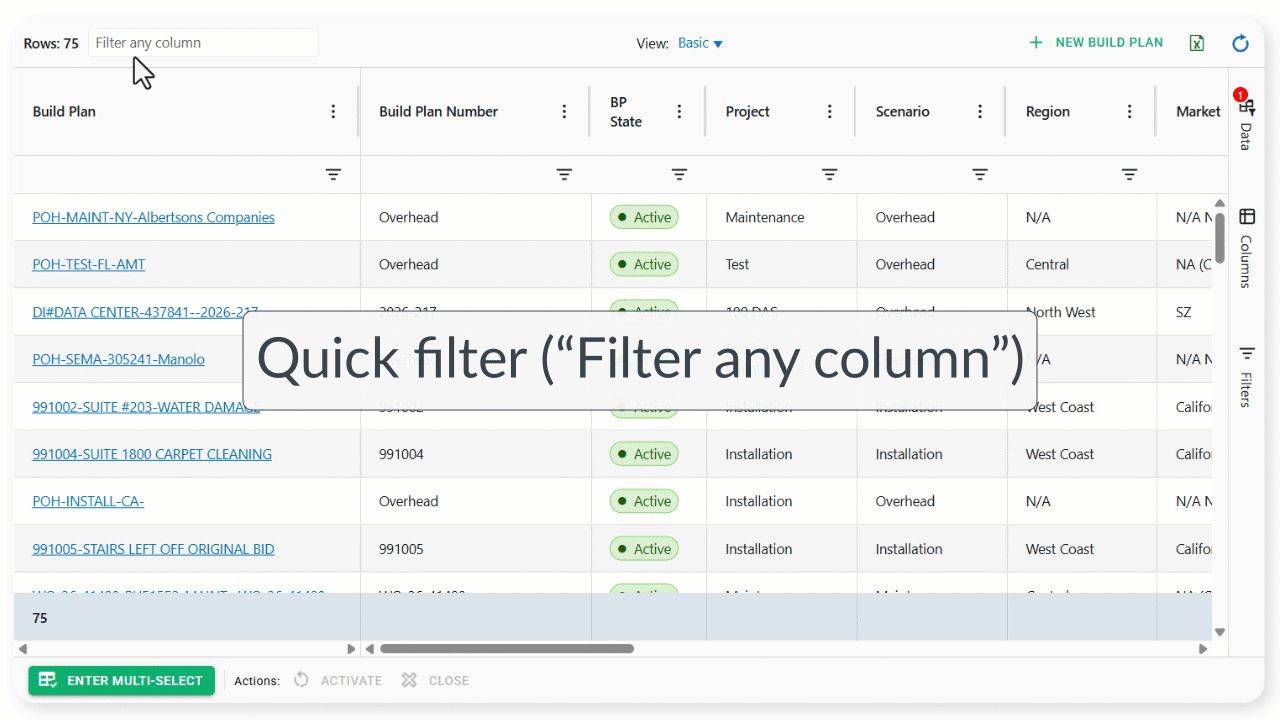Select the Central region cell
The image size is (1280, 720).
(1082, 265)
